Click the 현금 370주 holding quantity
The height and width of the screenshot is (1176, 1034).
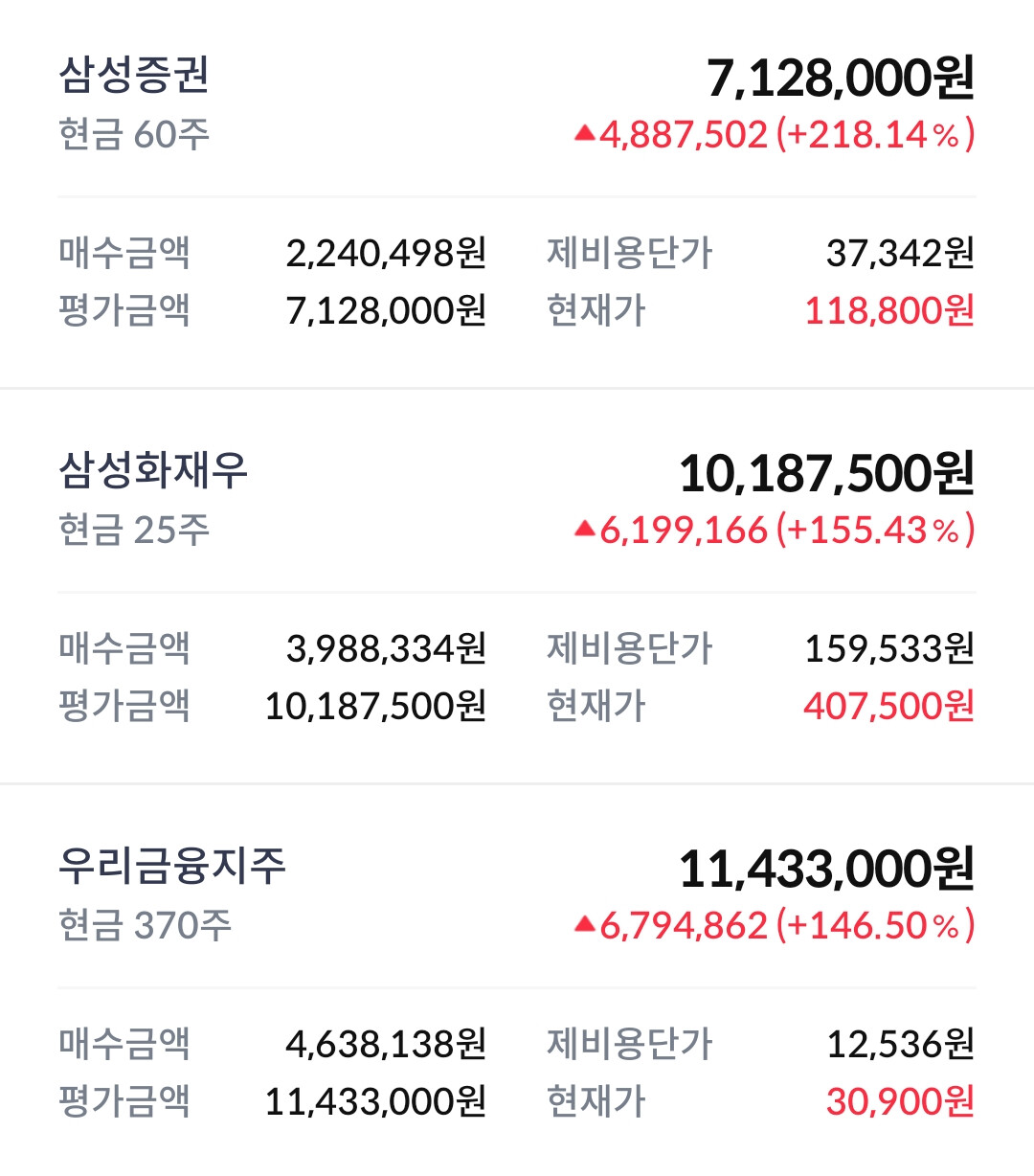click(145, 925)
